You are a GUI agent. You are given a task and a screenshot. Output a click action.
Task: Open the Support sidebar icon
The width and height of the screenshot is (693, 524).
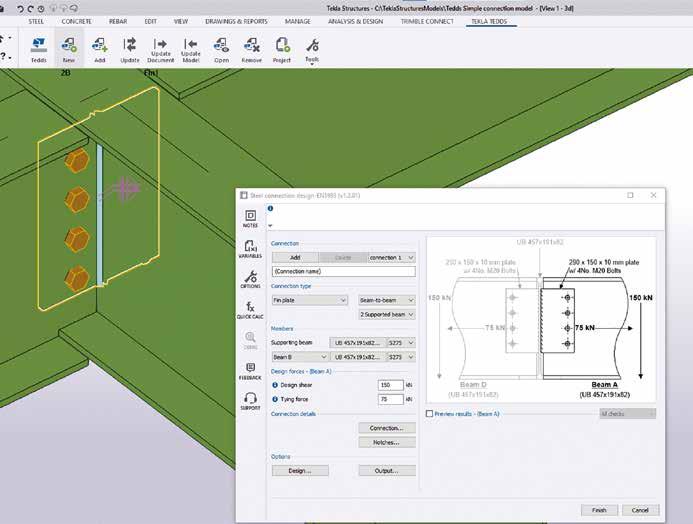250,401
